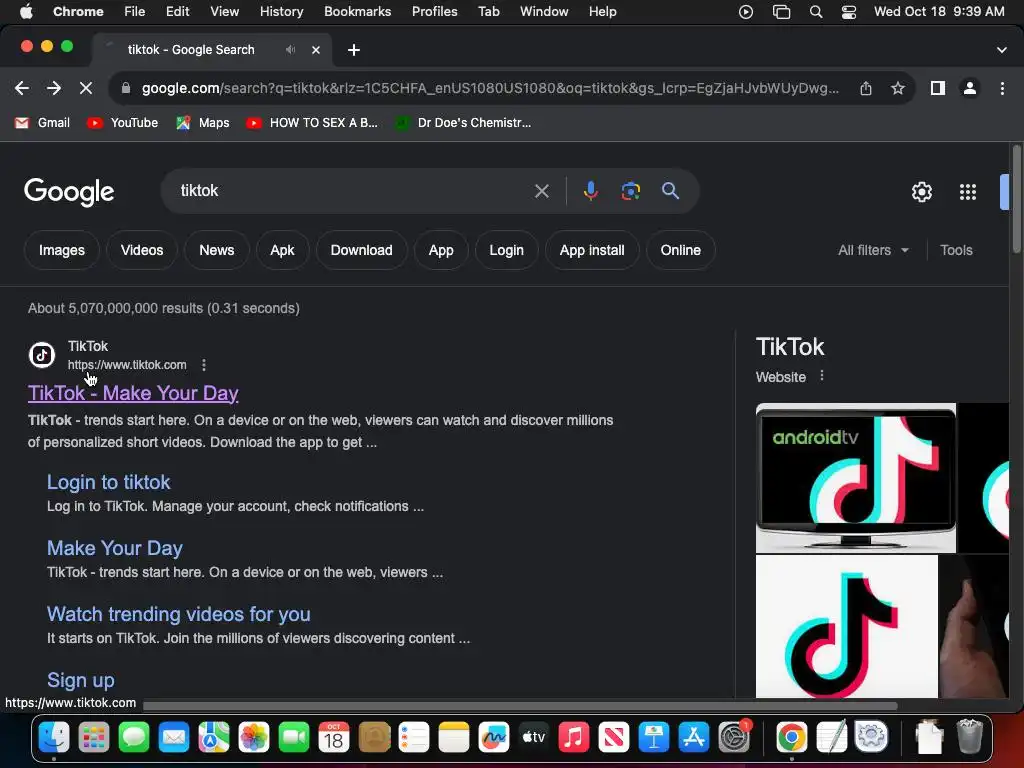The width and height of the screenshot is (1024, 768).
Task: Clear the search box text
Action: point(541,191)
